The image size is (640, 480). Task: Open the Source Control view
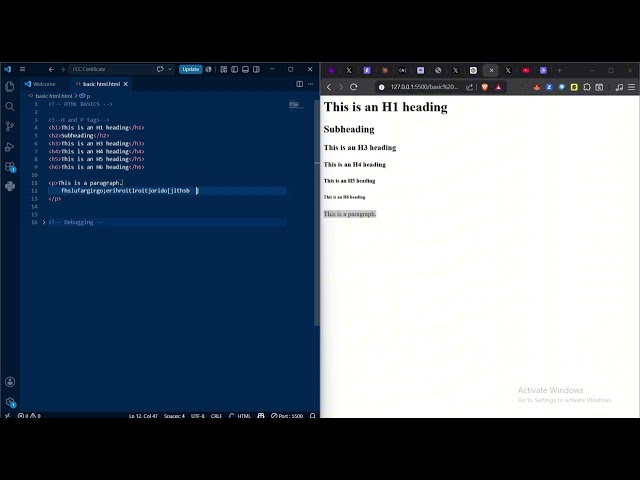coord(10,127)
